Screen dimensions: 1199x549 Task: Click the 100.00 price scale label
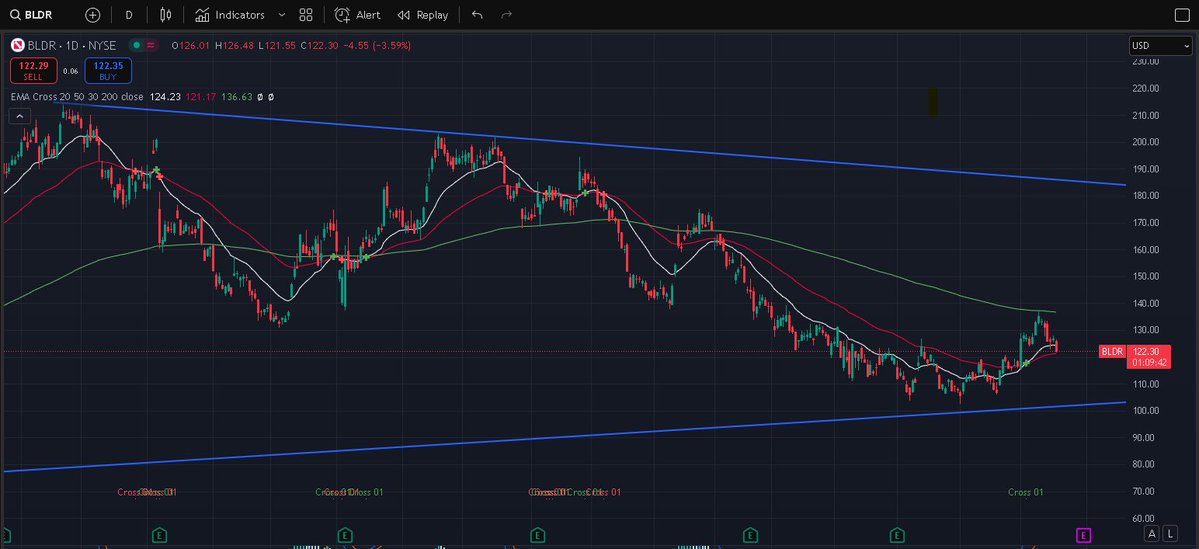(x=1146, y=411)
